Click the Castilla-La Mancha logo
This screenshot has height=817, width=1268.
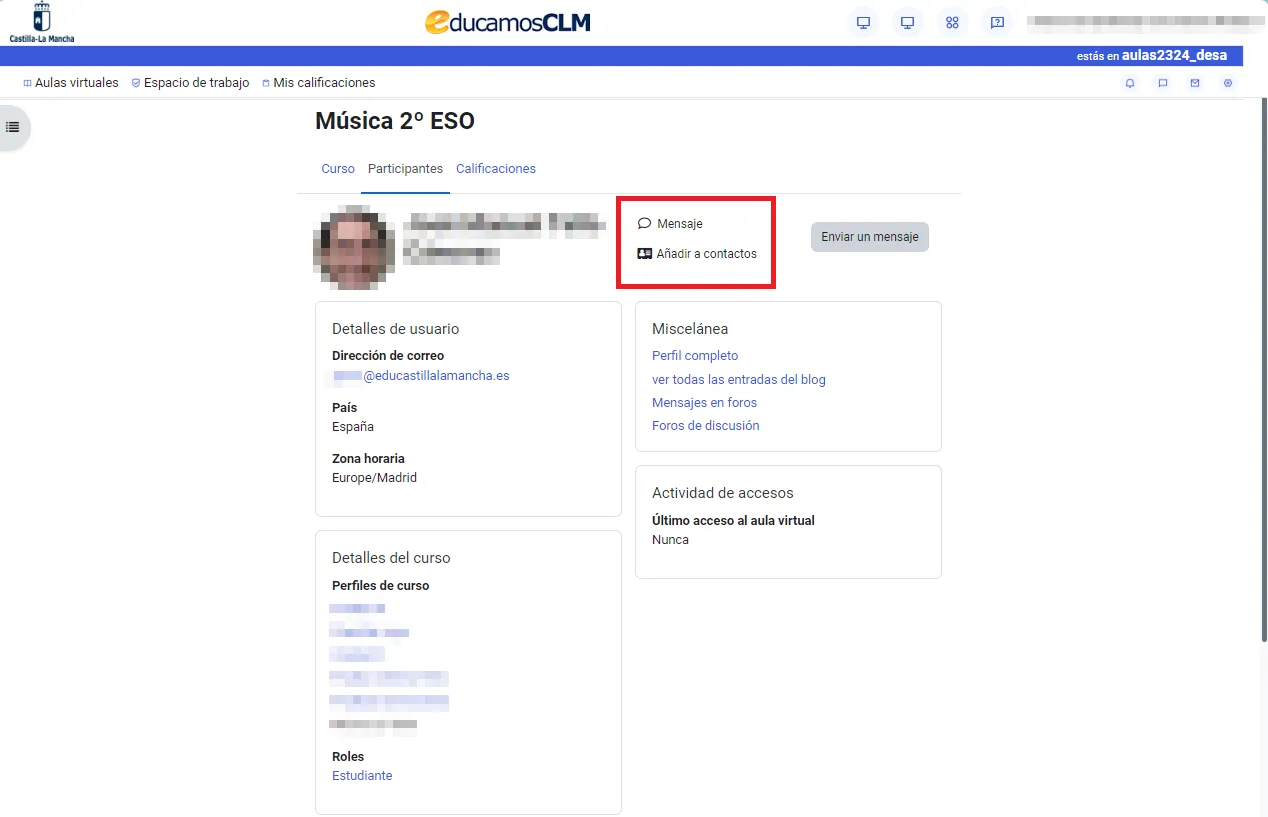point(42,22)
